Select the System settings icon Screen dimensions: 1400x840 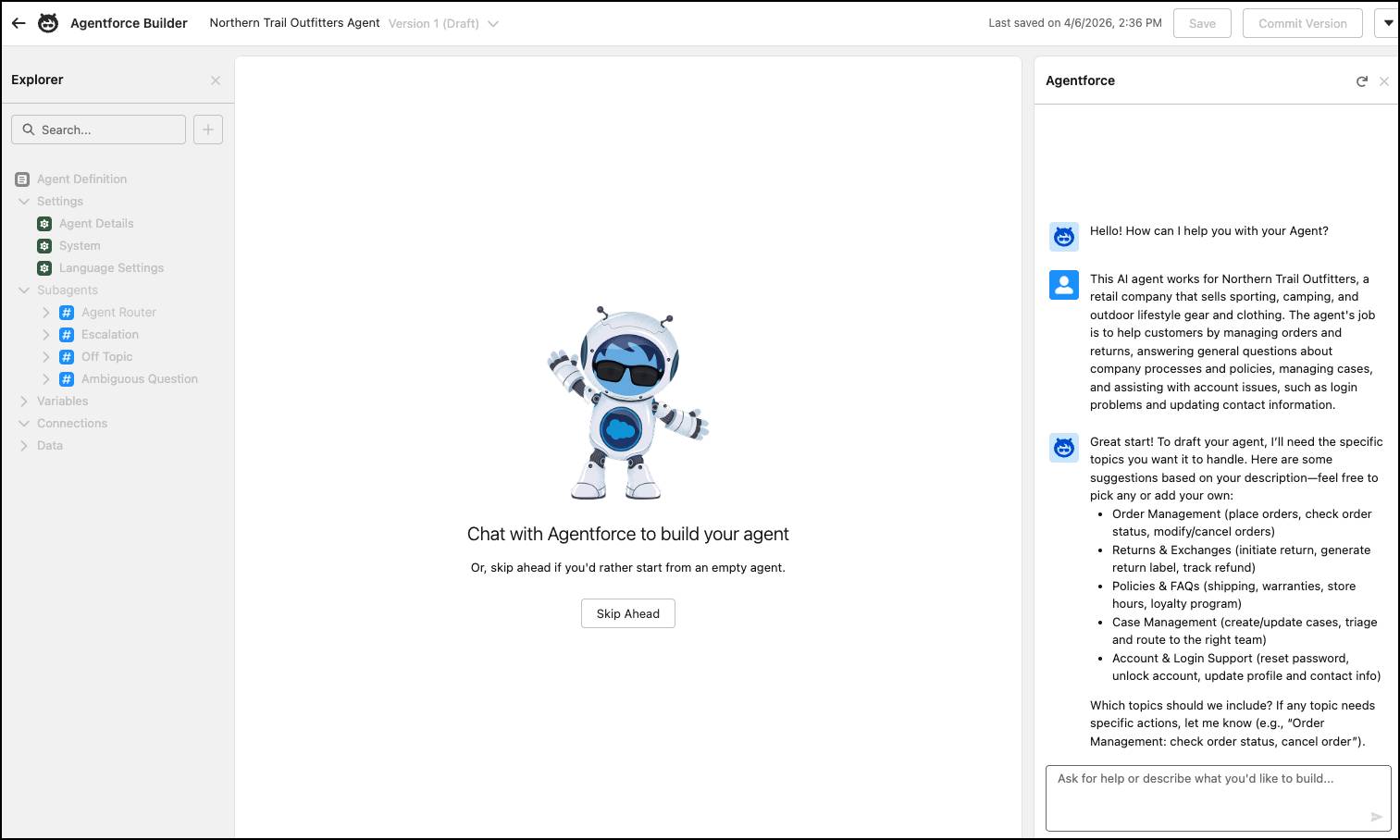(44, 246)
